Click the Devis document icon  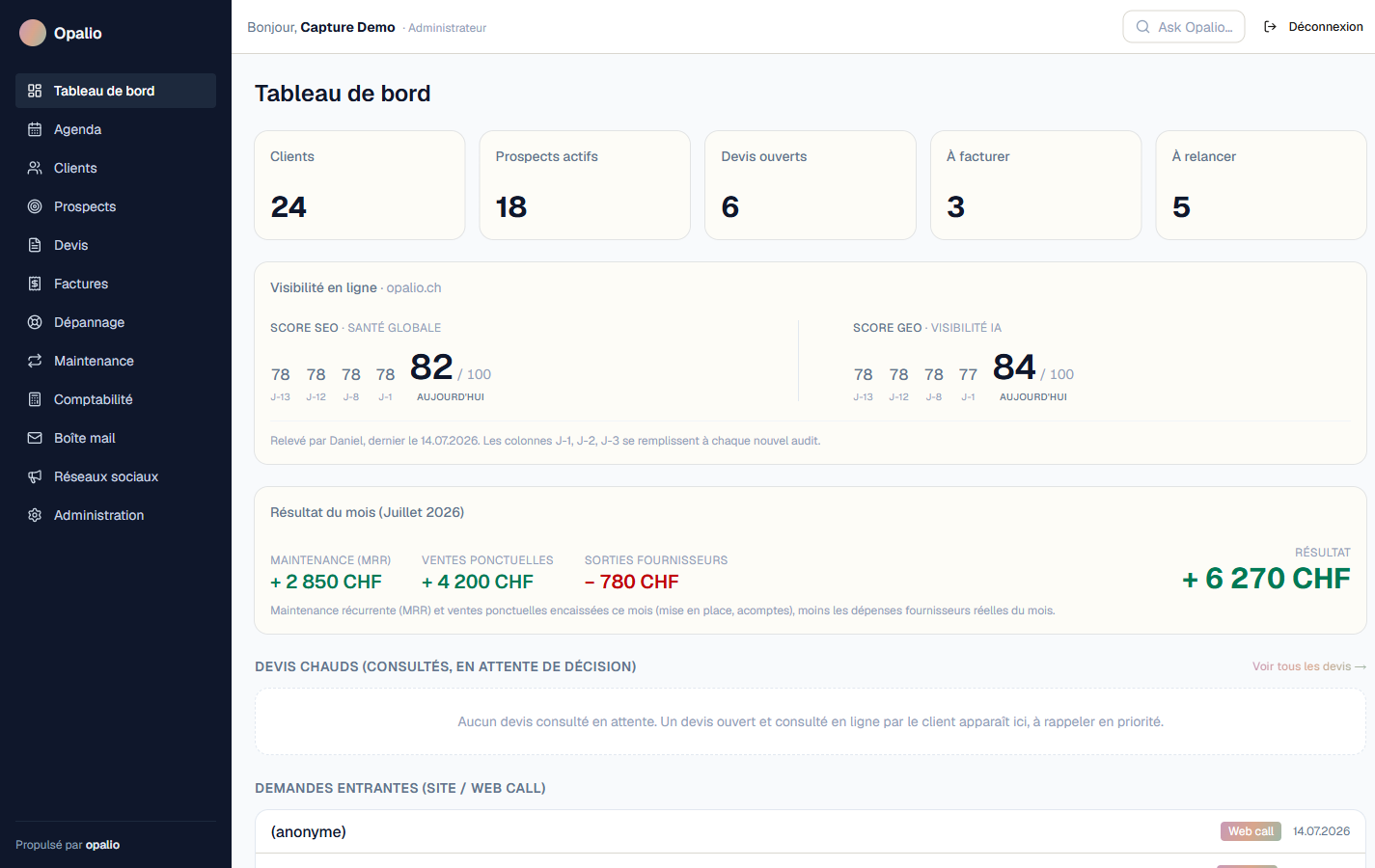(x=35, y=245)
